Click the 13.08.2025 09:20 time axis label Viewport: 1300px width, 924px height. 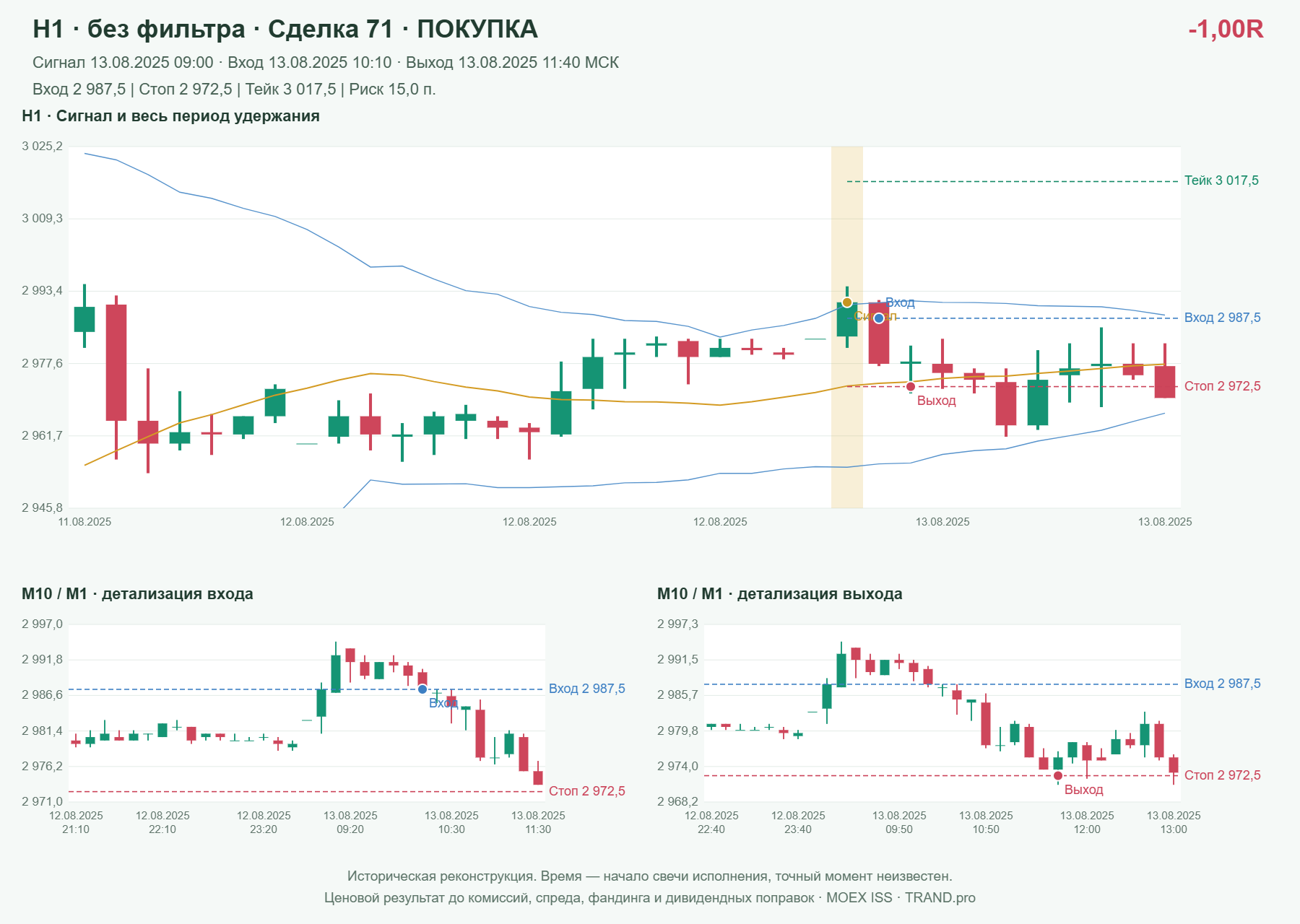coord(350,822)
